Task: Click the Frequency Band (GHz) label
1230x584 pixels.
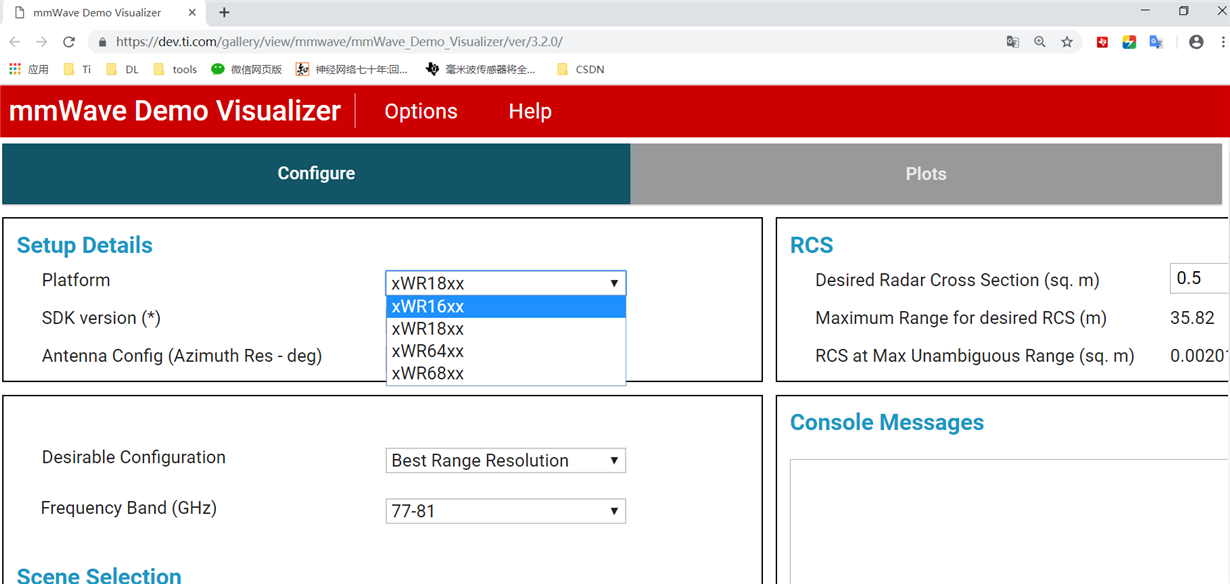Action: [x=129, y=508]
